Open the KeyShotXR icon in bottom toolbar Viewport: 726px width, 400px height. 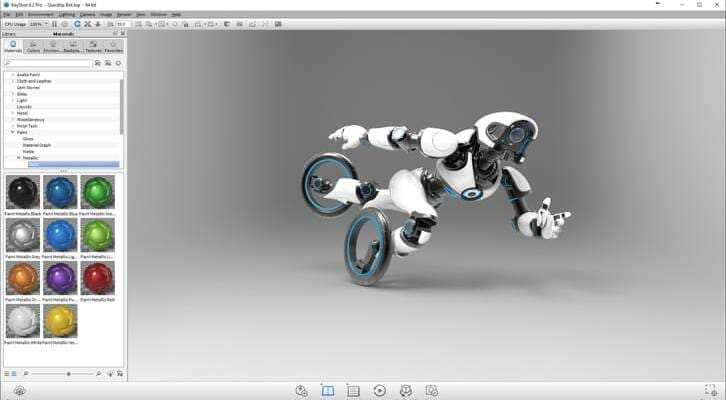pyautogui.click(x=406, y=390)
